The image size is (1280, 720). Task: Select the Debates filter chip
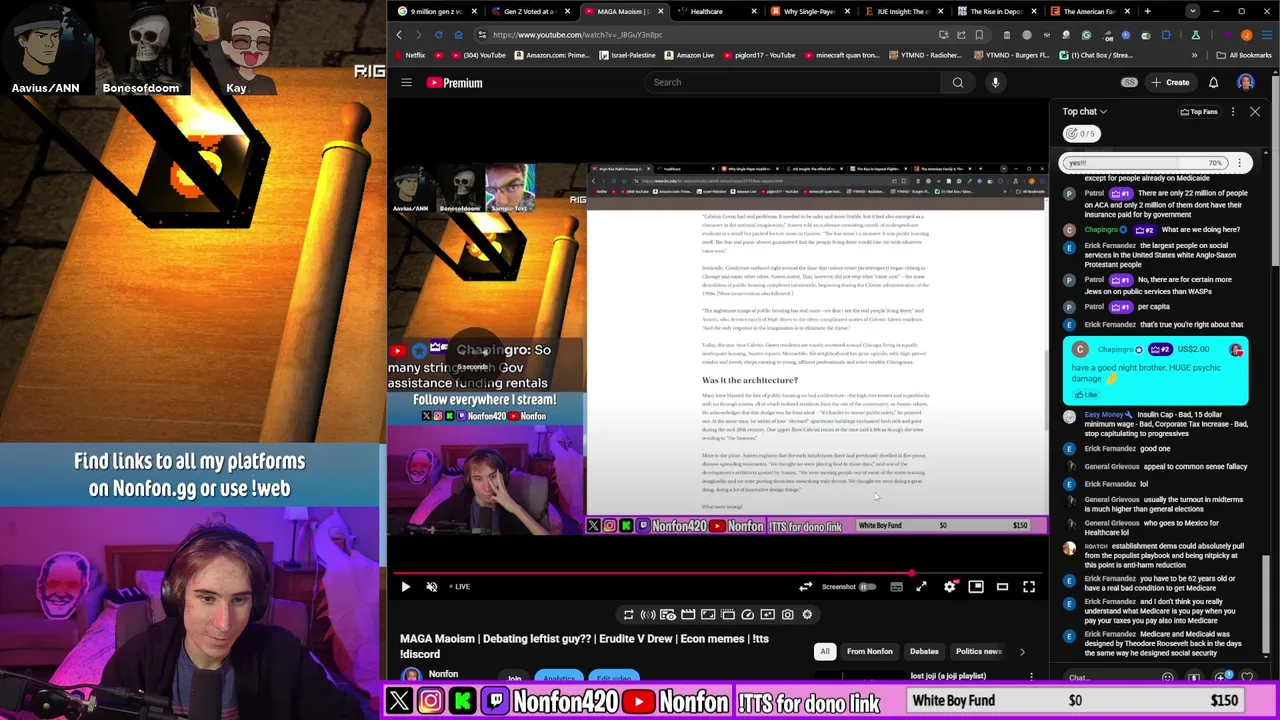pos(924,652)
